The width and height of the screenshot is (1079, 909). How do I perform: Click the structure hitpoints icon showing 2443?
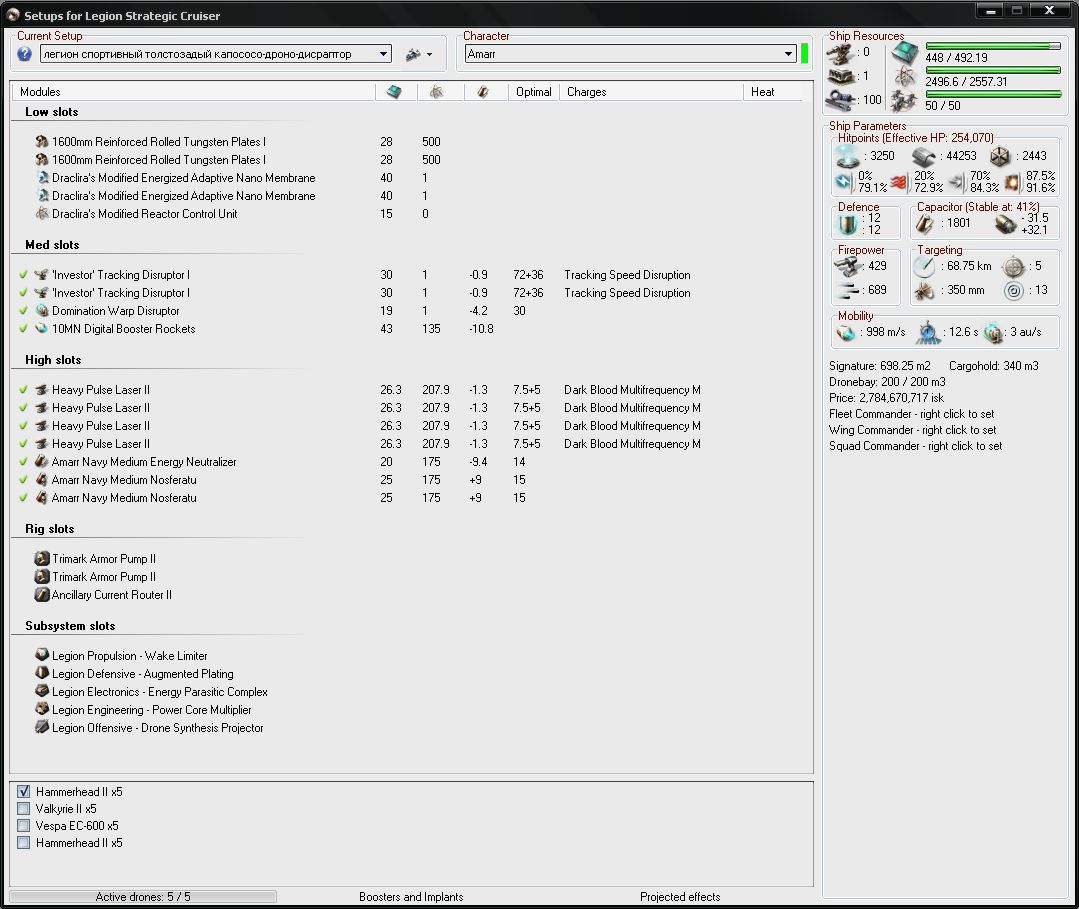point(1000,157)
